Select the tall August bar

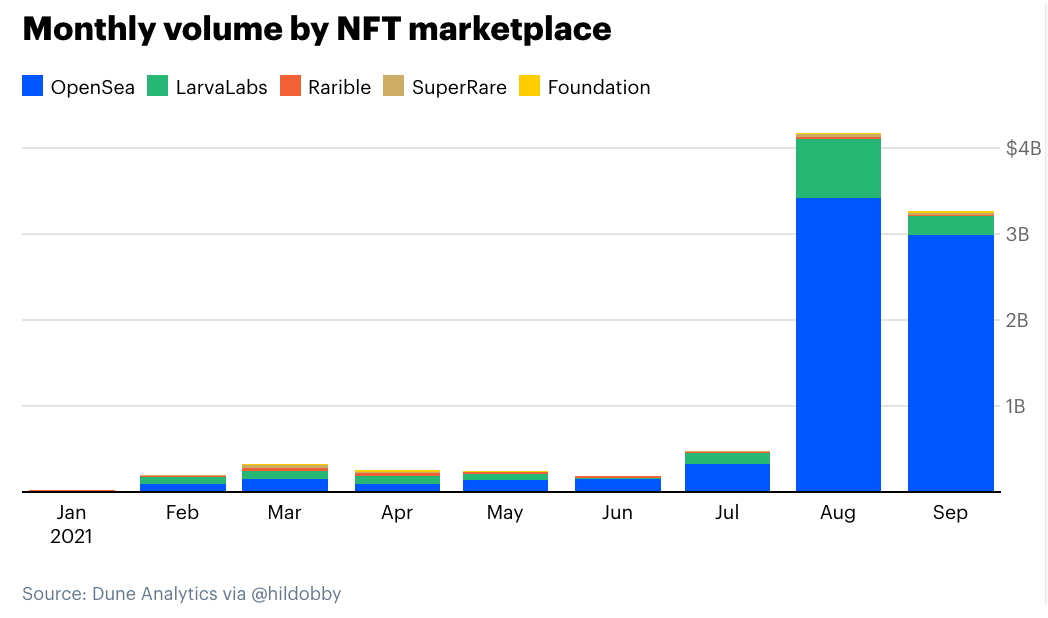pos(838,320)
